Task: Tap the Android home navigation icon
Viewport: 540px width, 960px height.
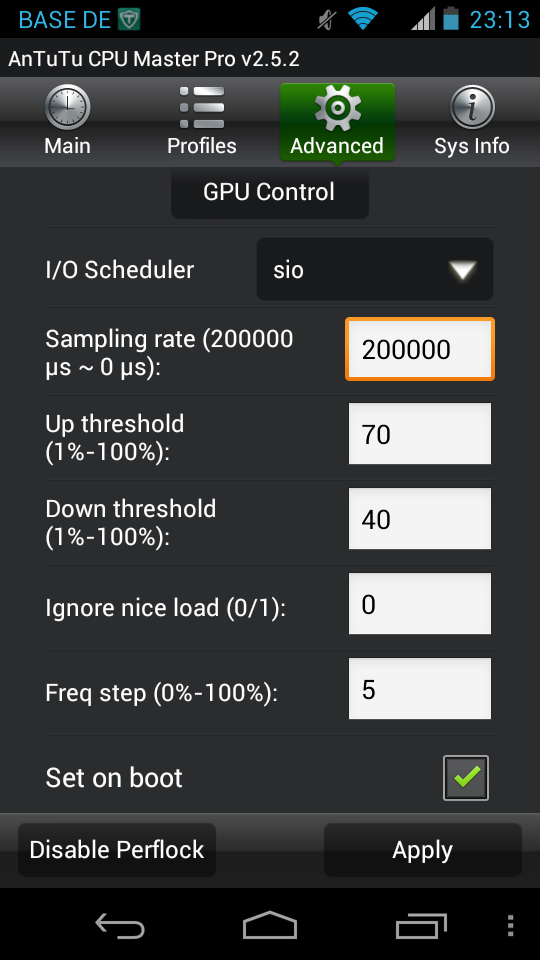Action: pyautogui.click(x=270, y=925)
